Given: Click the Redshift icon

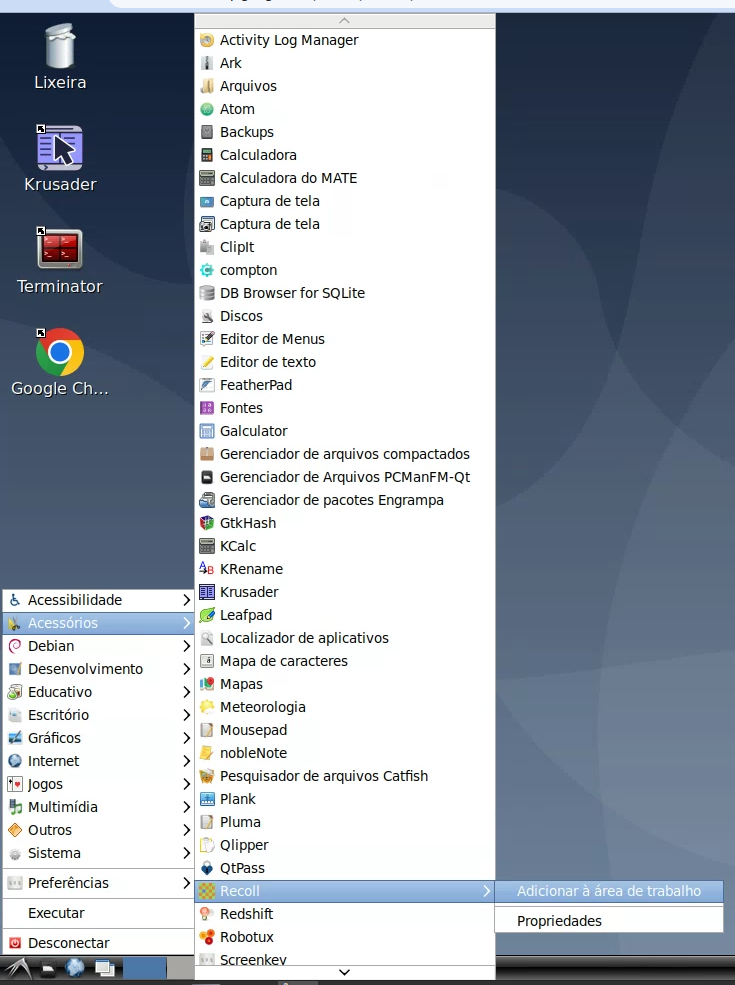Looking at the screenshot, I should [x=207, y=914].
